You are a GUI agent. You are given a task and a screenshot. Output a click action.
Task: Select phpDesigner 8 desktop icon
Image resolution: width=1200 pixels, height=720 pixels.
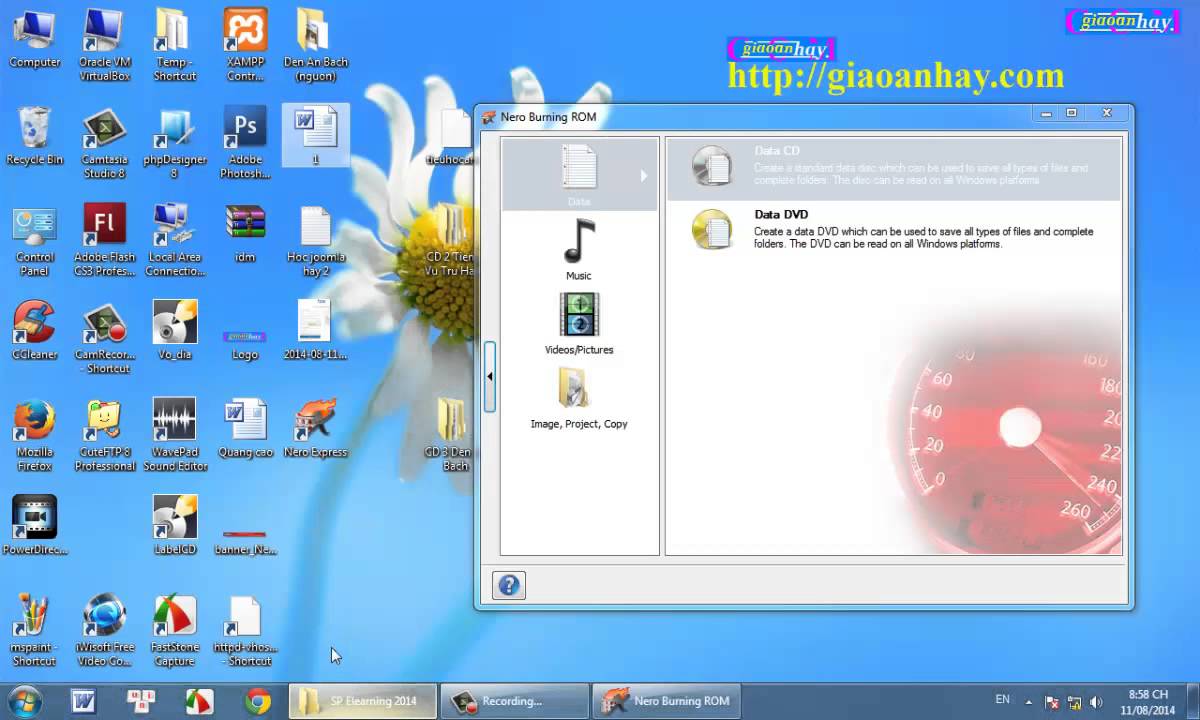pyautogui.click(x=175, y=143)
